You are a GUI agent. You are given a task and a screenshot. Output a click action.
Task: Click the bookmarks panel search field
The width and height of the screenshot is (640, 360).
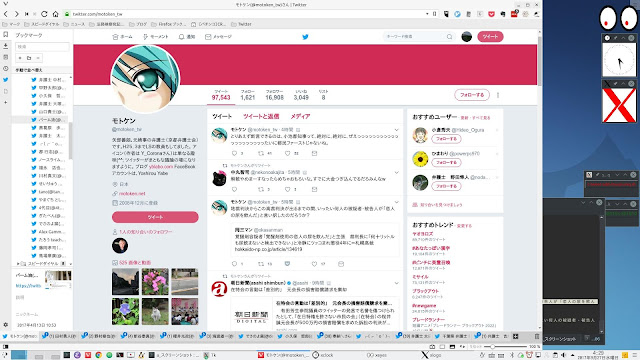[x=42, y=47]
